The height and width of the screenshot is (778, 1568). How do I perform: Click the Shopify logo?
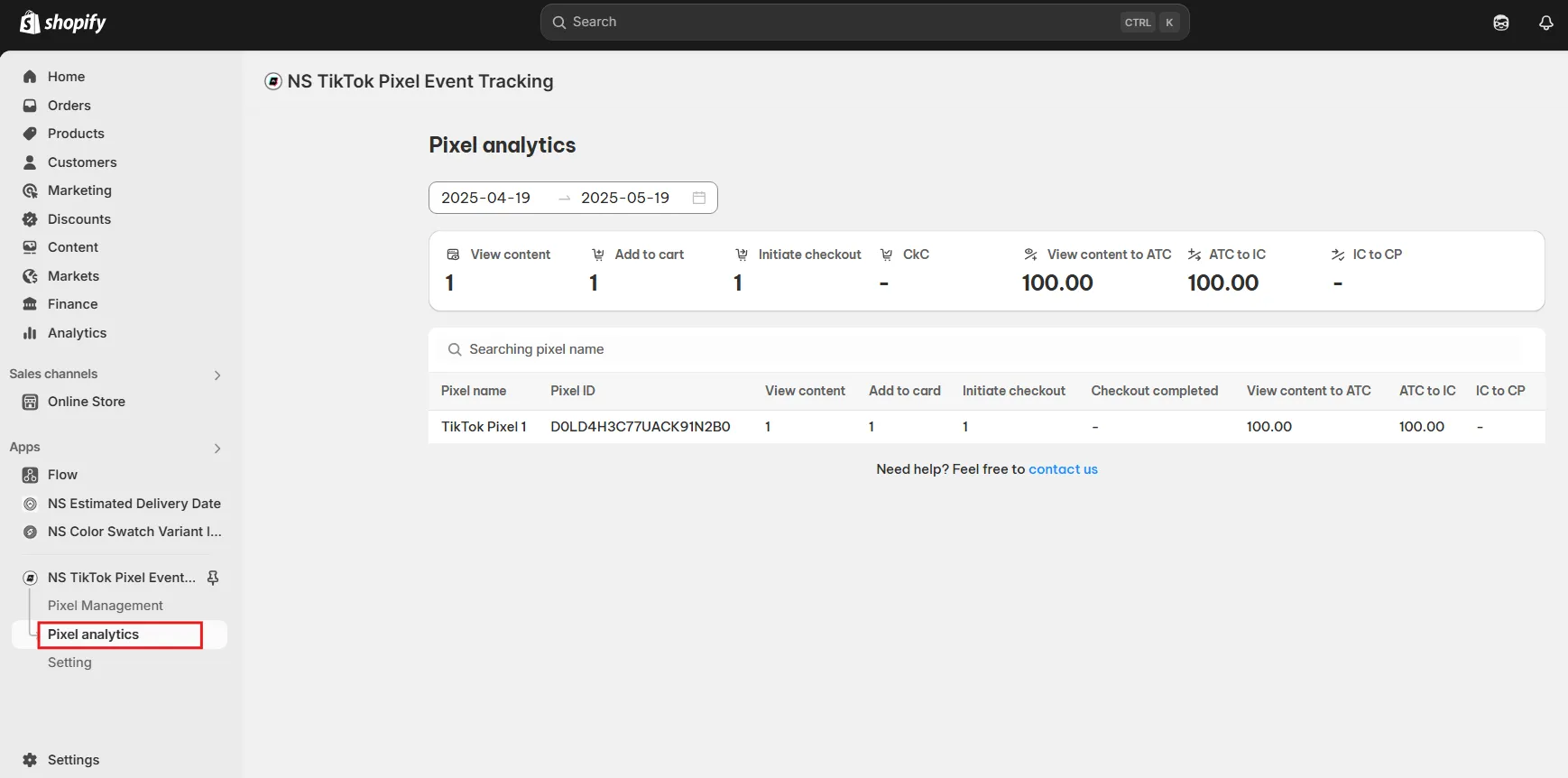click(62, 22)
